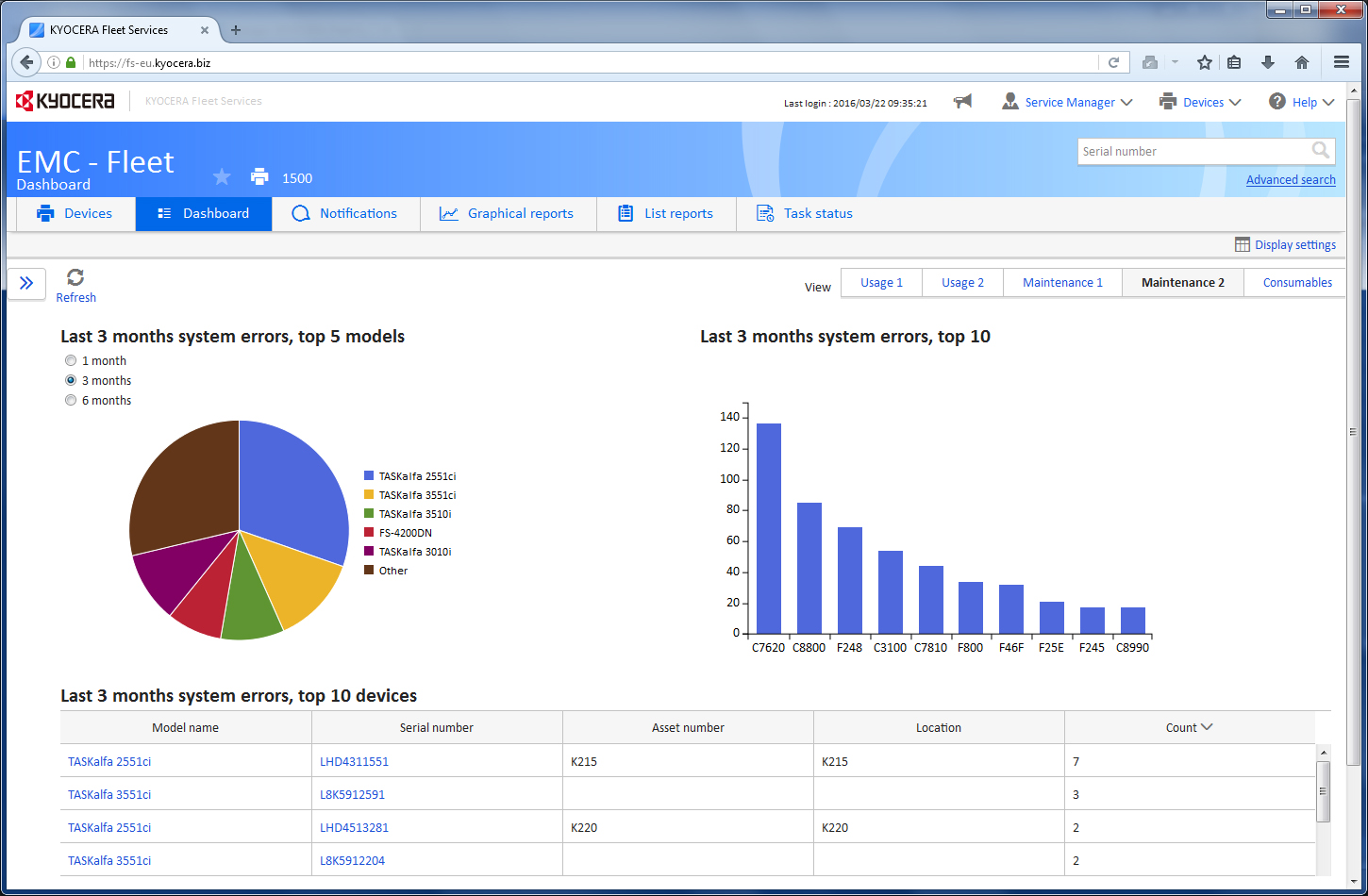The height and width of the screenshot is (896, 1368).
Task: Open the Service Manager dropdown
Action: pyautogui.click(x=1068, y=102)
